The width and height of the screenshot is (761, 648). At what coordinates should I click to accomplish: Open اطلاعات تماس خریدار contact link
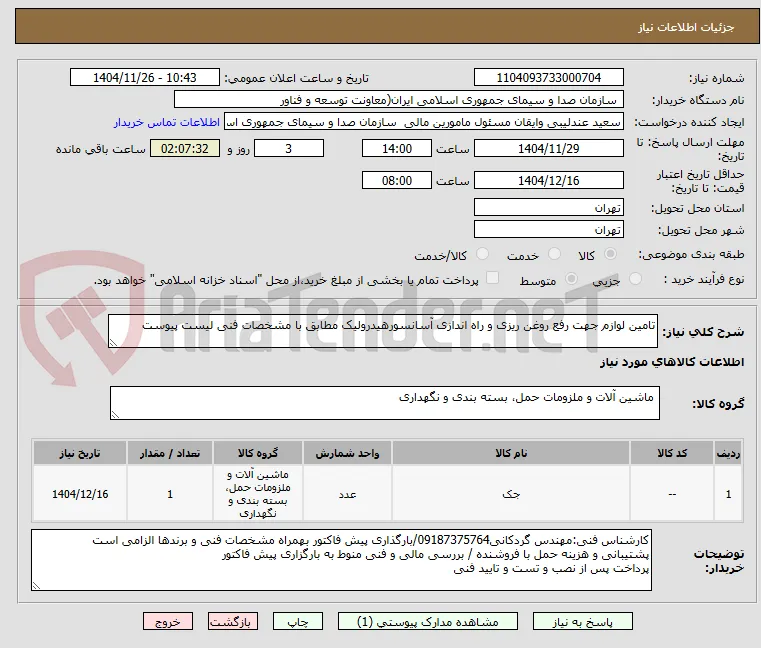(x=167, y=122)
